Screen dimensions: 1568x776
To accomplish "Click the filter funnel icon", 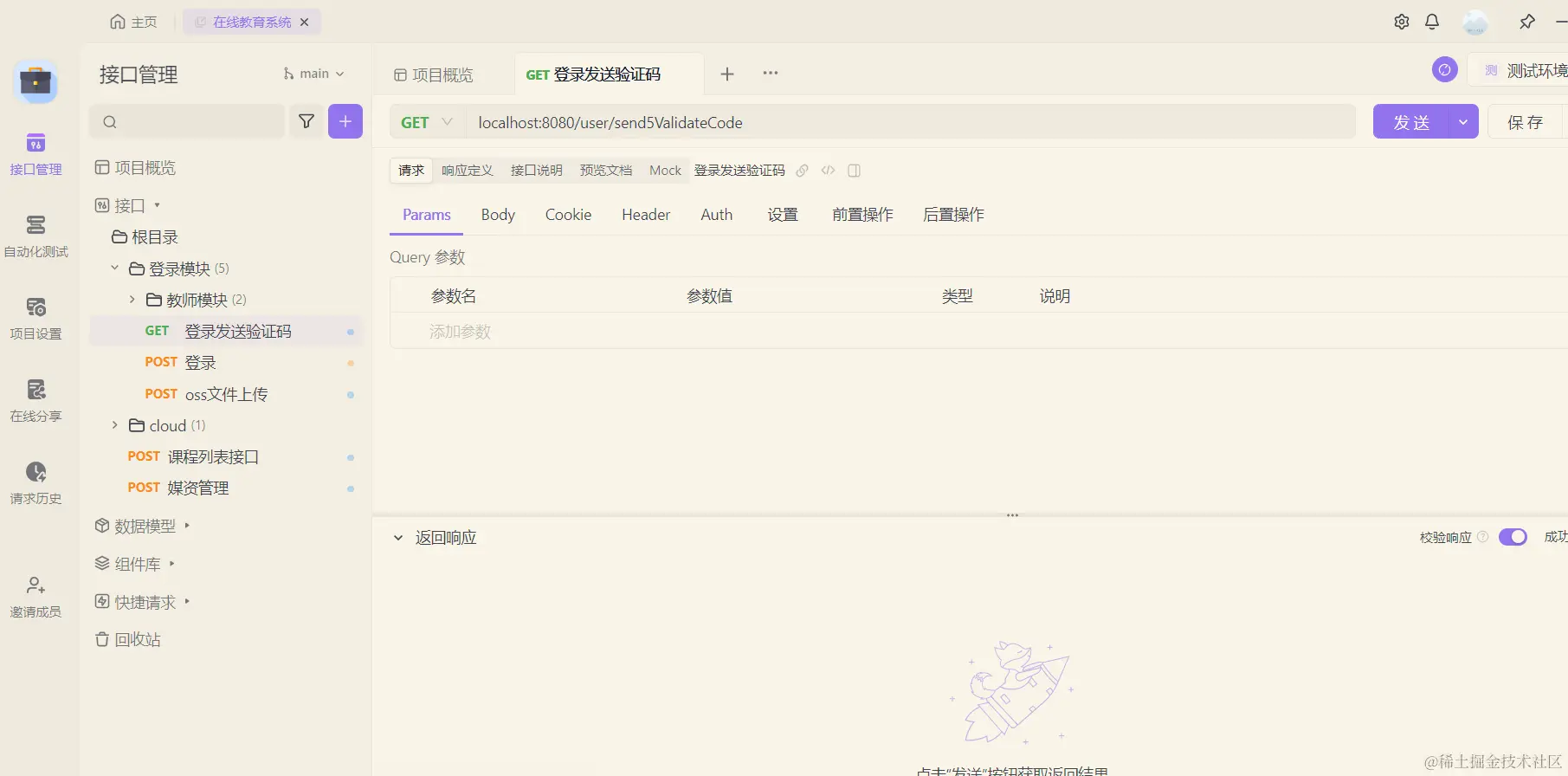I will tap(307, 121).
